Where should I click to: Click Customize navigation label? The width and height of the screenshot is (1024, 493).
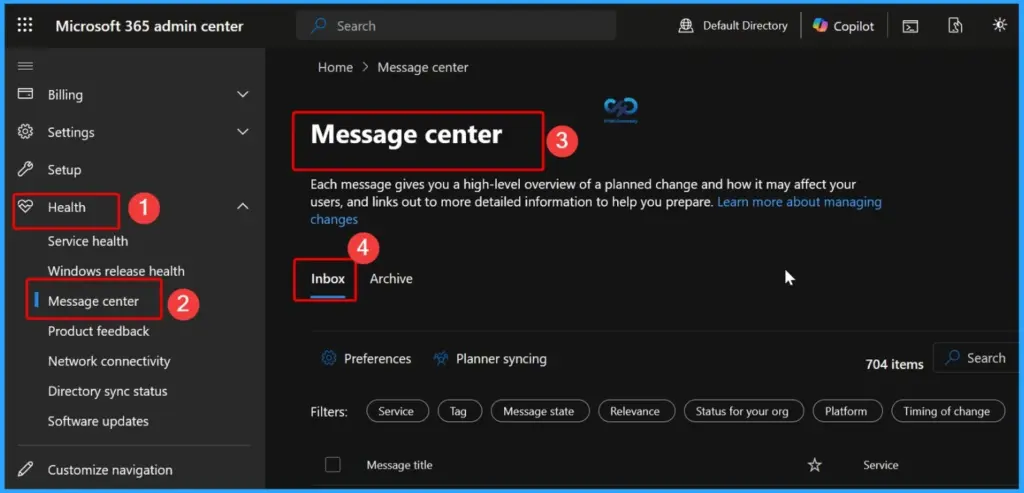coord(110,469)
